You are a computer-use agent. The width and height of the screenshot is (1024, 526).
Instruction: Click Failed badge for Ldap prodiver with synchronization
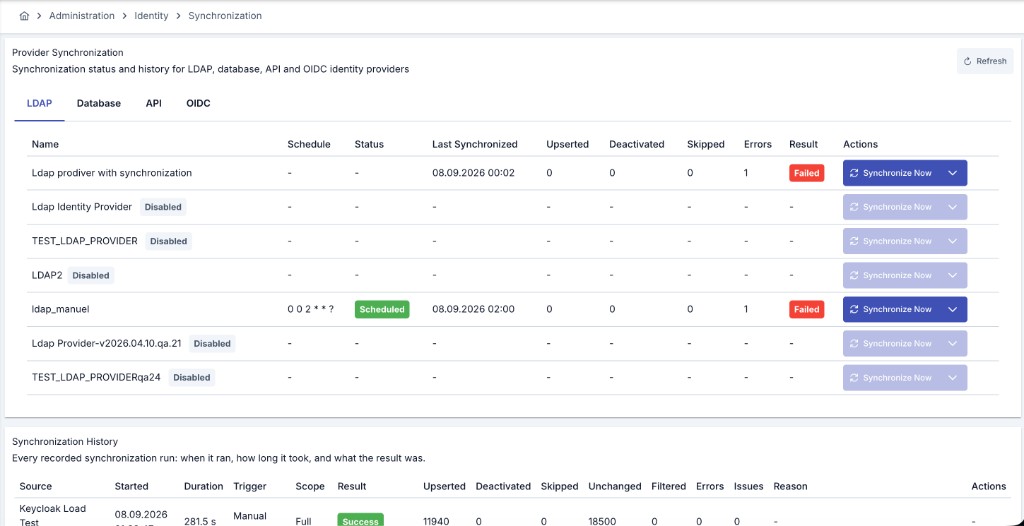click(807, 173)
